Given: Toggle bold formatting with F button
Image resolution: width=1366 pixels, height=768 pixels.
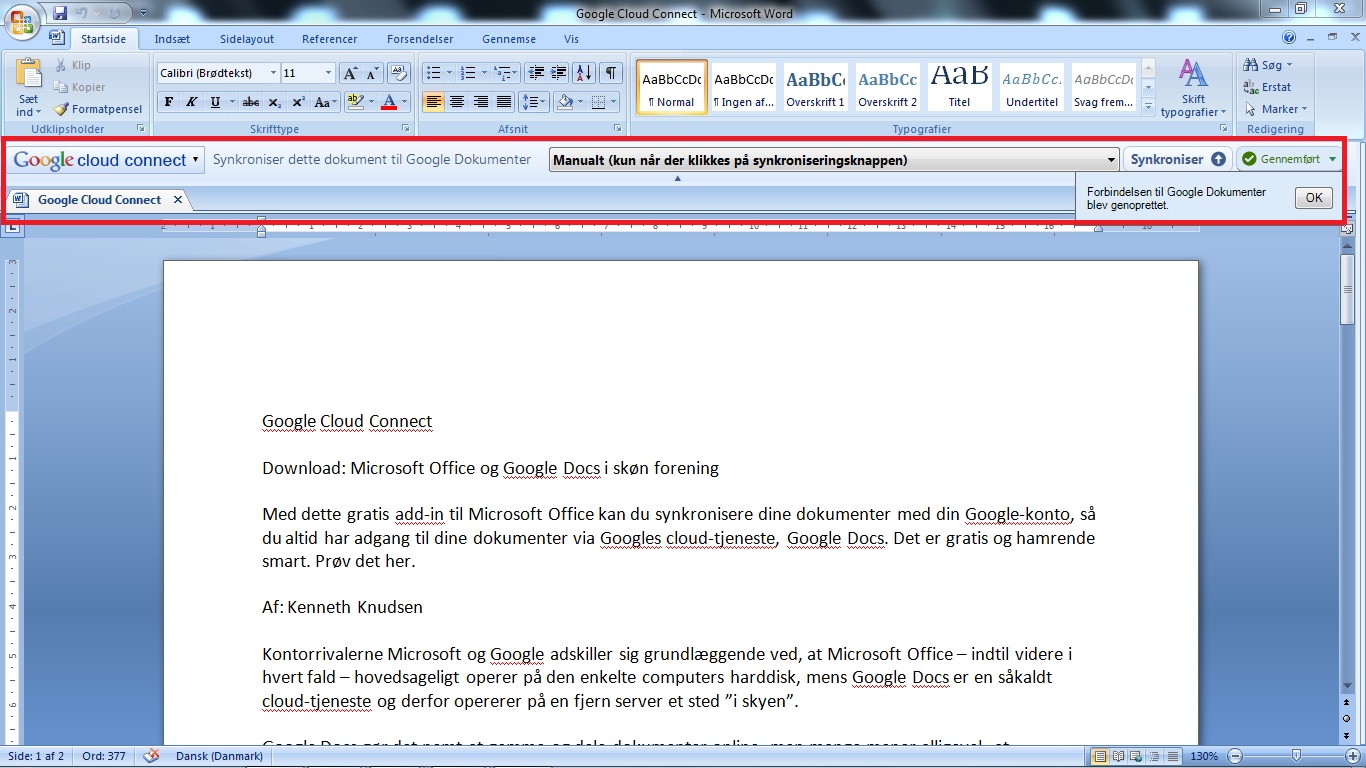Looking at the screenshot, I should click(x=169, y=102).
